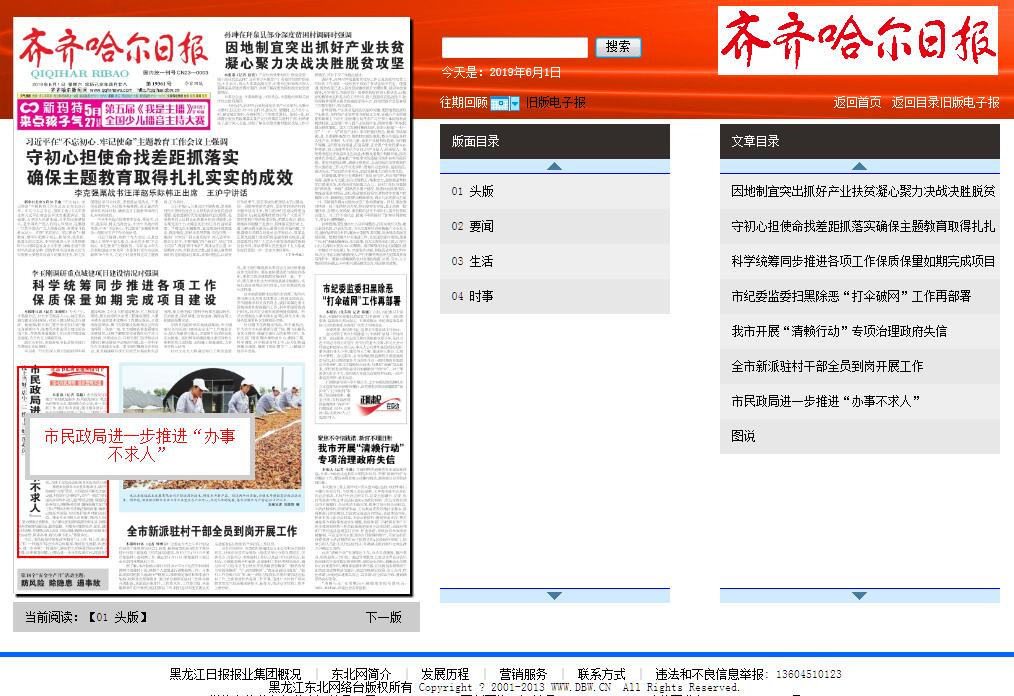1014x696 pixels.
Task: Click 返回首页 link
Action: (858, 102)
